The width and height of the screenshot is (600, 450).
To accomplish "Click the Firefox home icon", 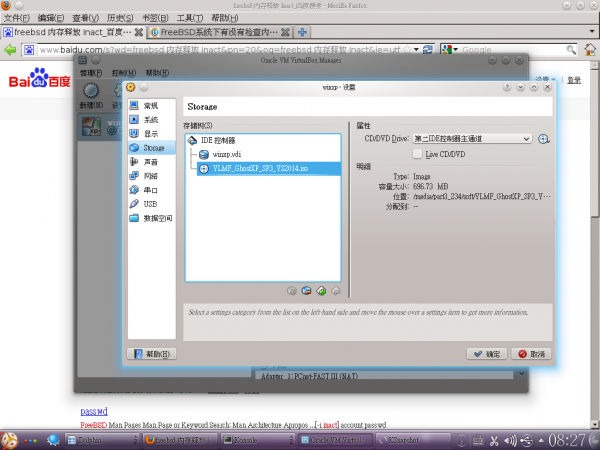I will pyautogui.click(x=590, y=49).
